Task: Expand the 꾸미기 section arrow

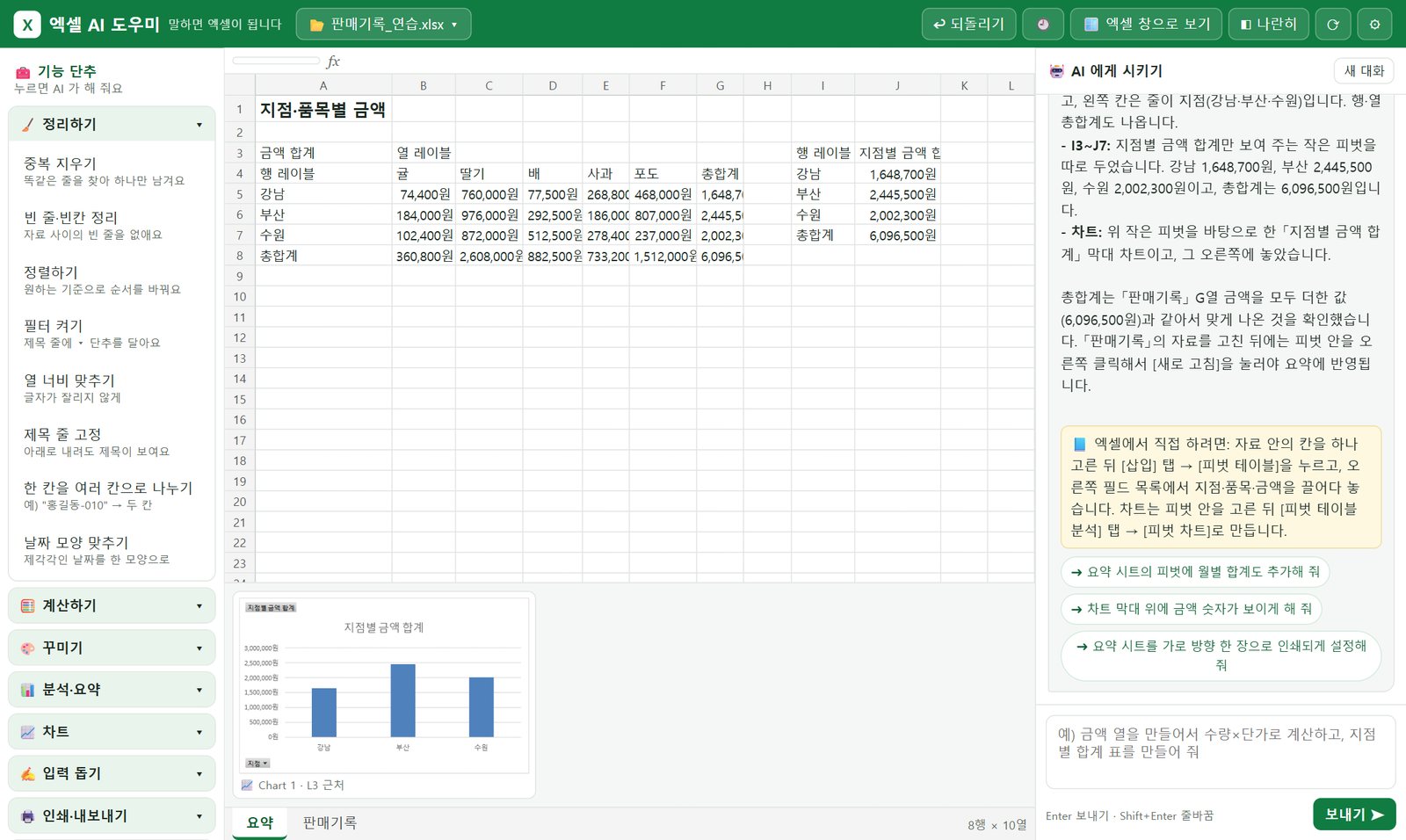Action: pyautogui.click(x=199, y=648)
